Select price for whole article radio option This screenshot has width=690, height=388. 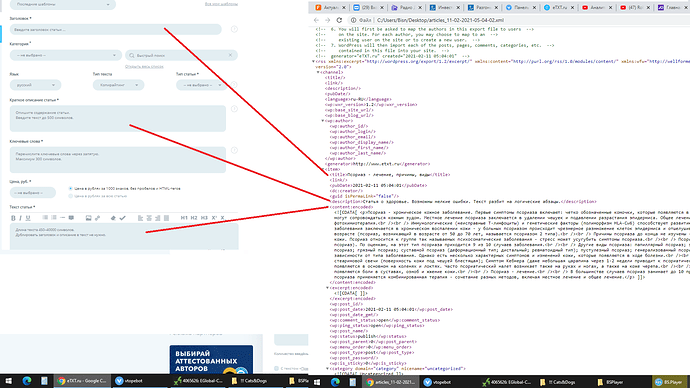(x=70, y=196)
